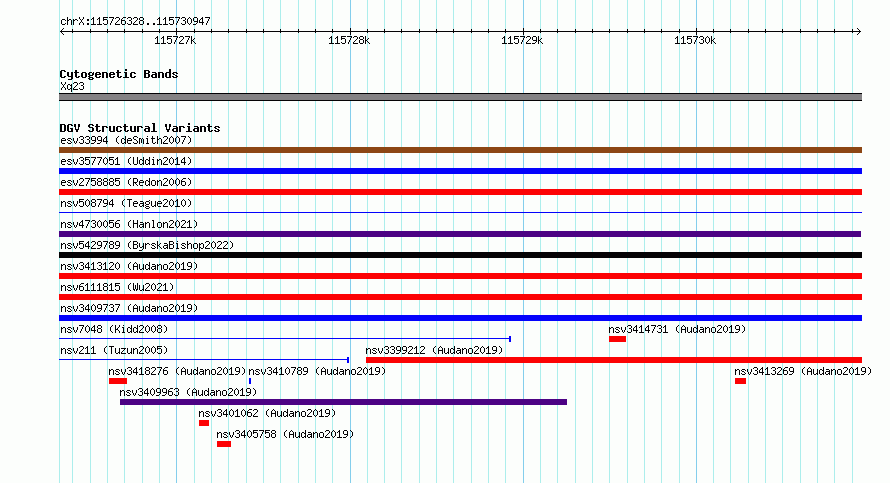The image size is (890, 483).
Task: Click the esv2758885 (Redon2006) variant label
Action: click(x=126, y=182)
